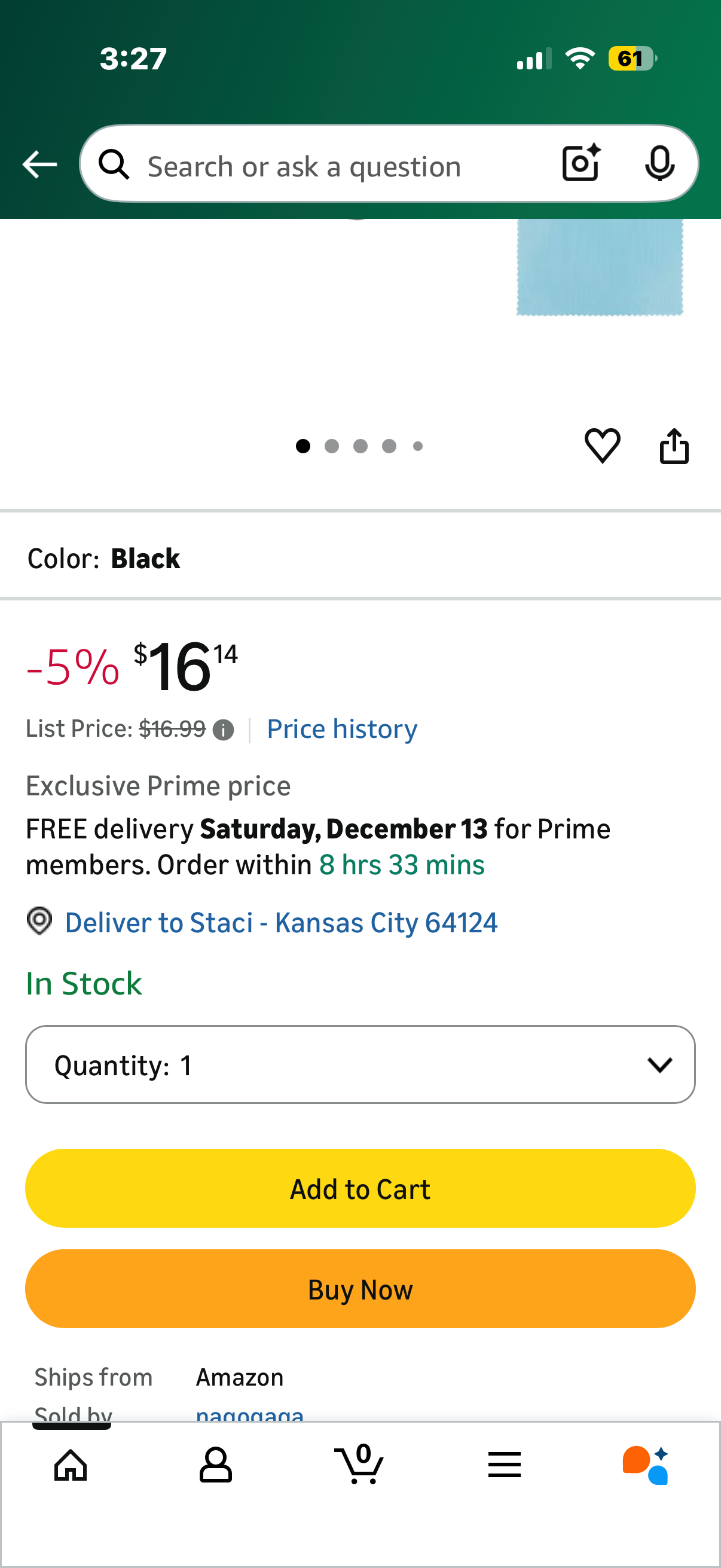
Task: Tap the share icon
Action: 674,446
